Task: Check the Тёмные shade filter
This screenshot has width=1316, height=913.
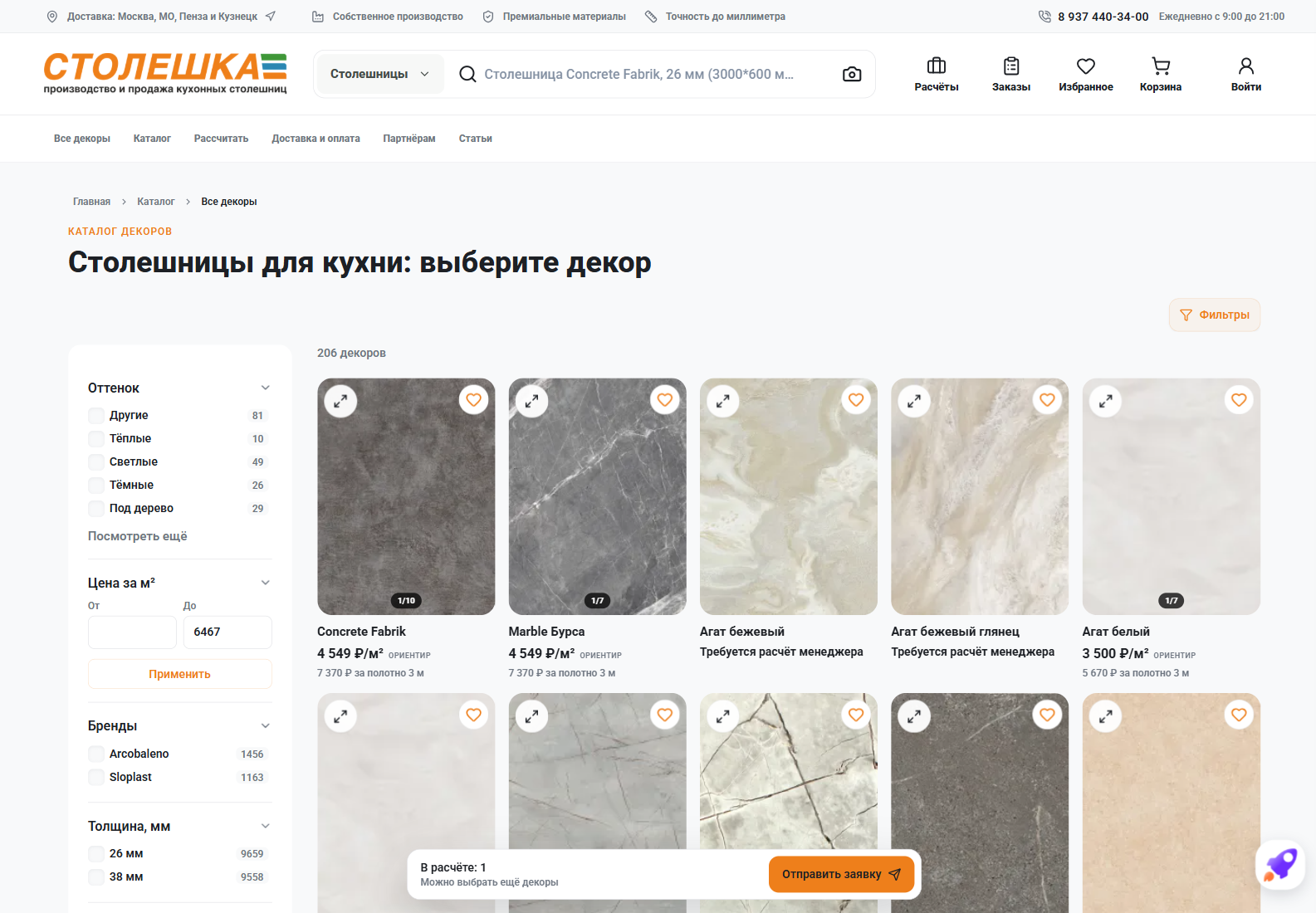Action: tap(96, 485)
